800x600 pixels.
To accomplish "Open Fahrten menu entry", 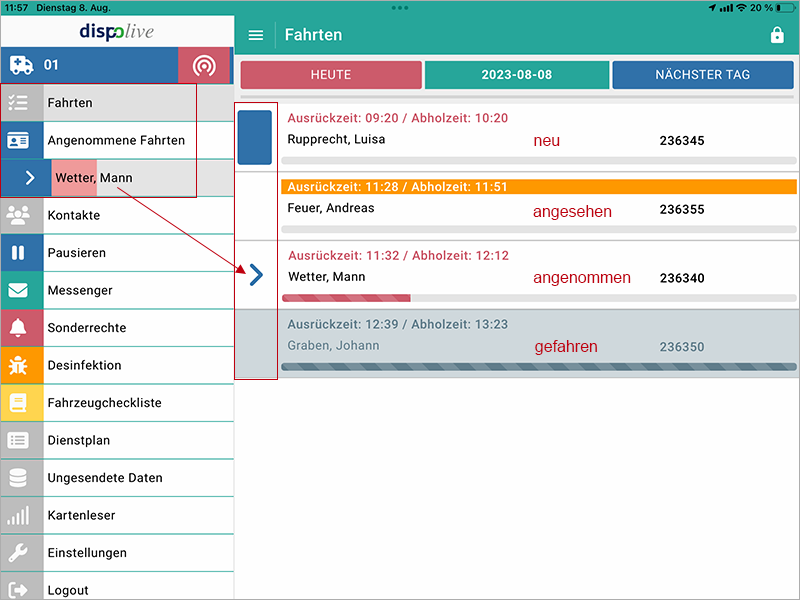I will coord(117,103).
